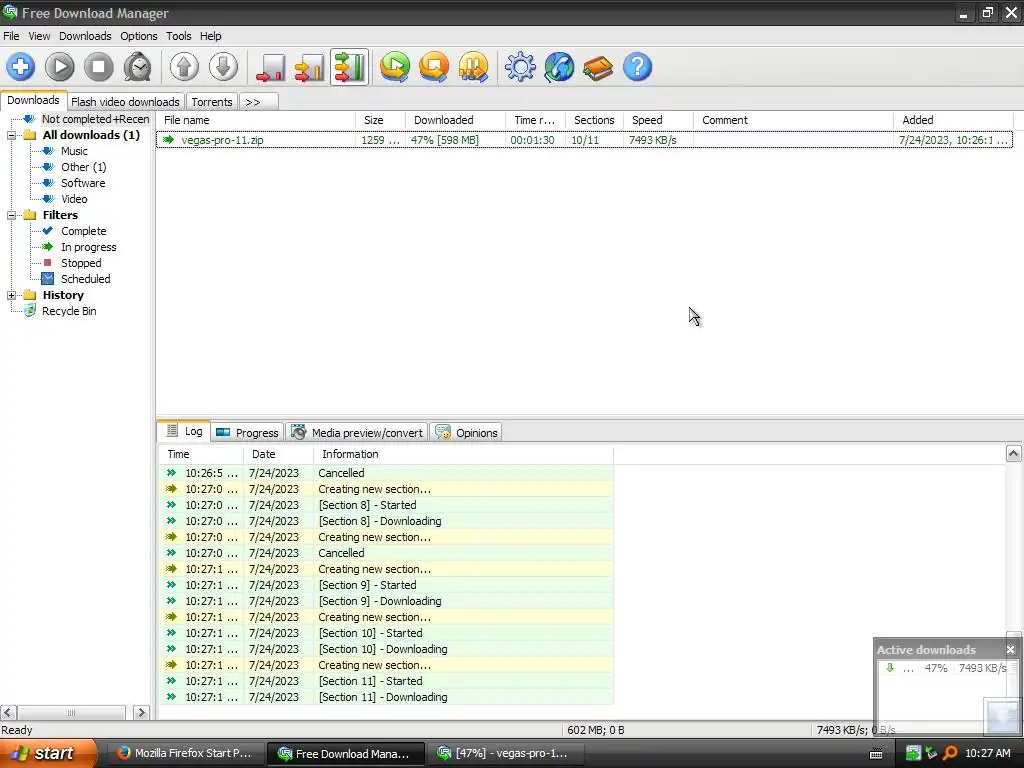The height and width of the screenshot is (768, 1024).
Task: Select Not completed+Recent group
Action: (95, 119)
